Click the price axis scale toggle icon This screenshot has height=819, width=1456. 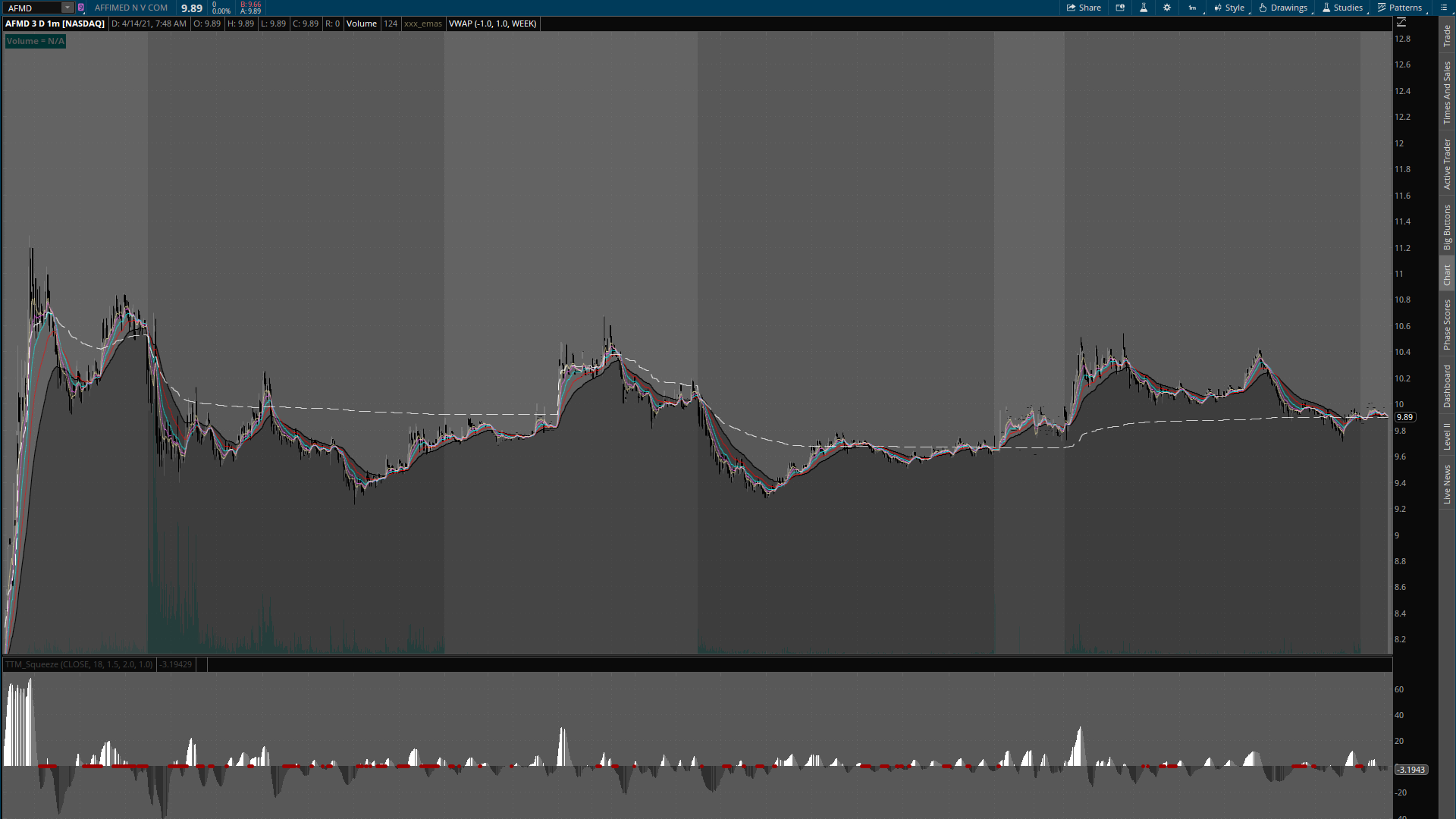click(x=1401, y=23)
